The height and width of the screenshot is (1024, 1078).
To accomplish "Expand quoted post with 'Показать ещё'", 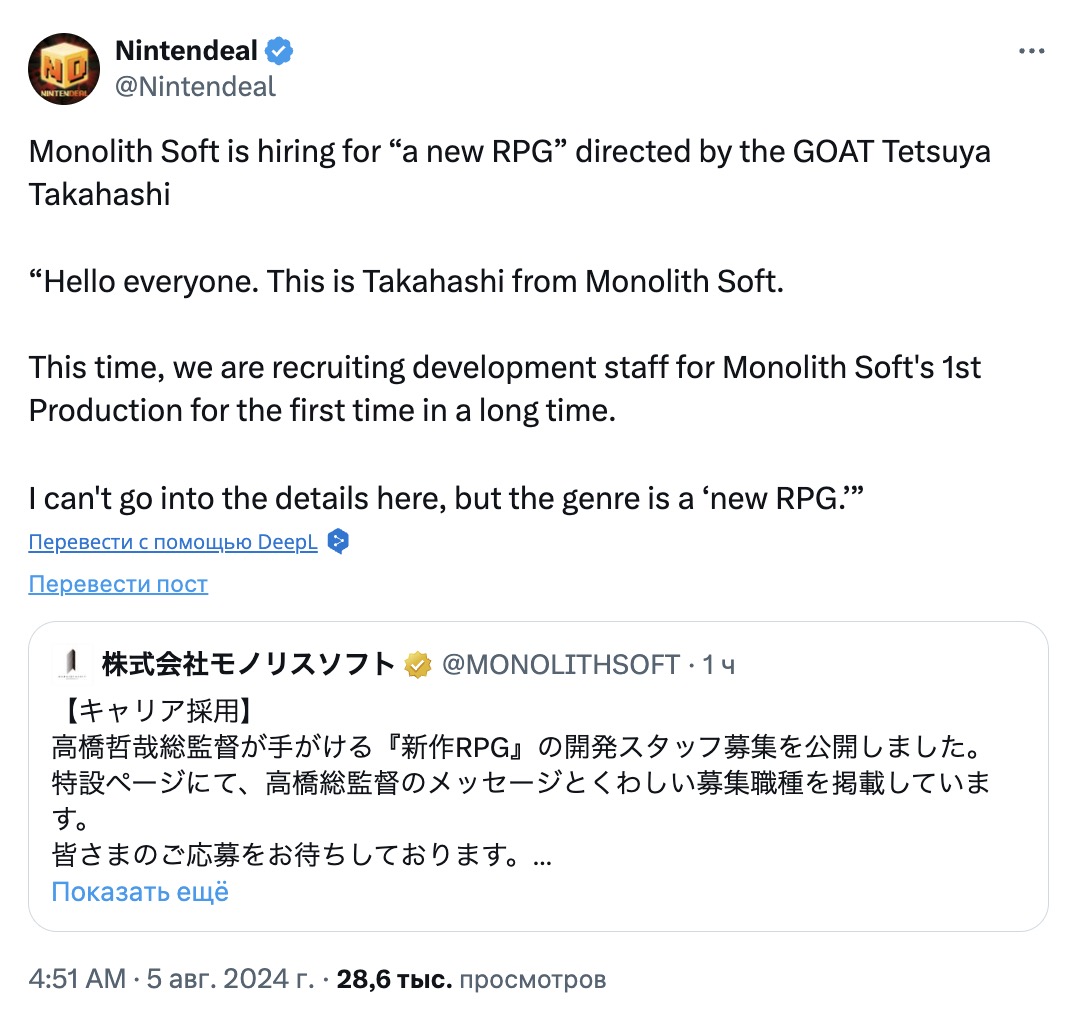I will pyautogui.click(x=140, y=891).
